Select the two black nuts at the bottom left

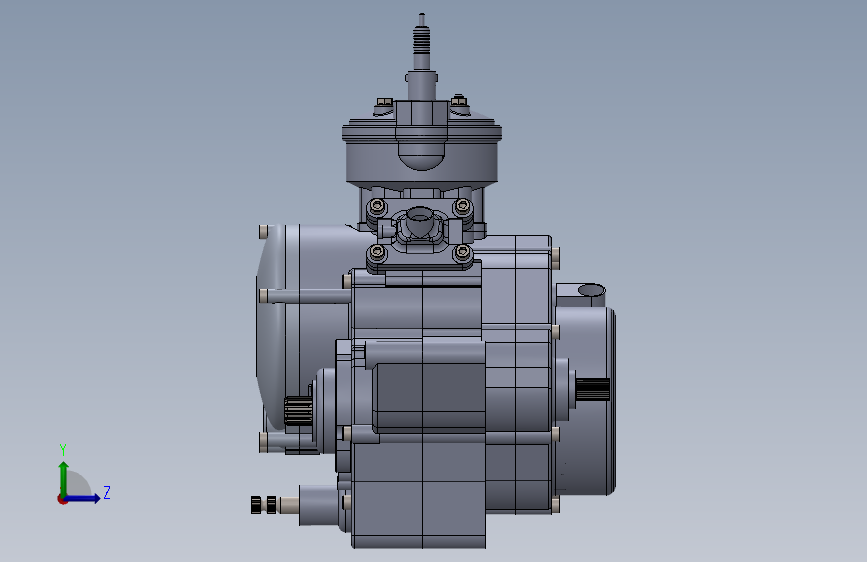click(x=263, y=505)
